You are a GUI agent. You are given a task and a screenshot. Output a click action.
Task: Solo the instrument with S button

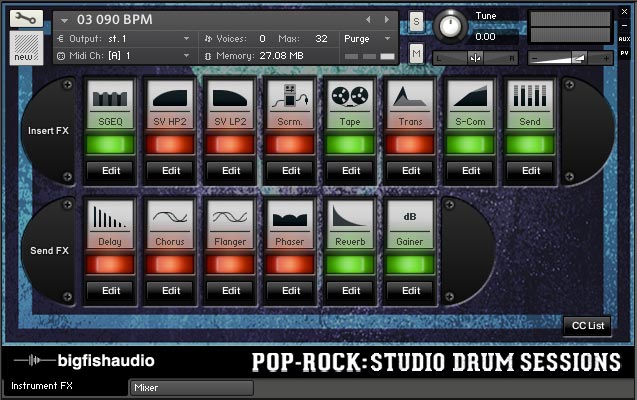pos(416,21)
